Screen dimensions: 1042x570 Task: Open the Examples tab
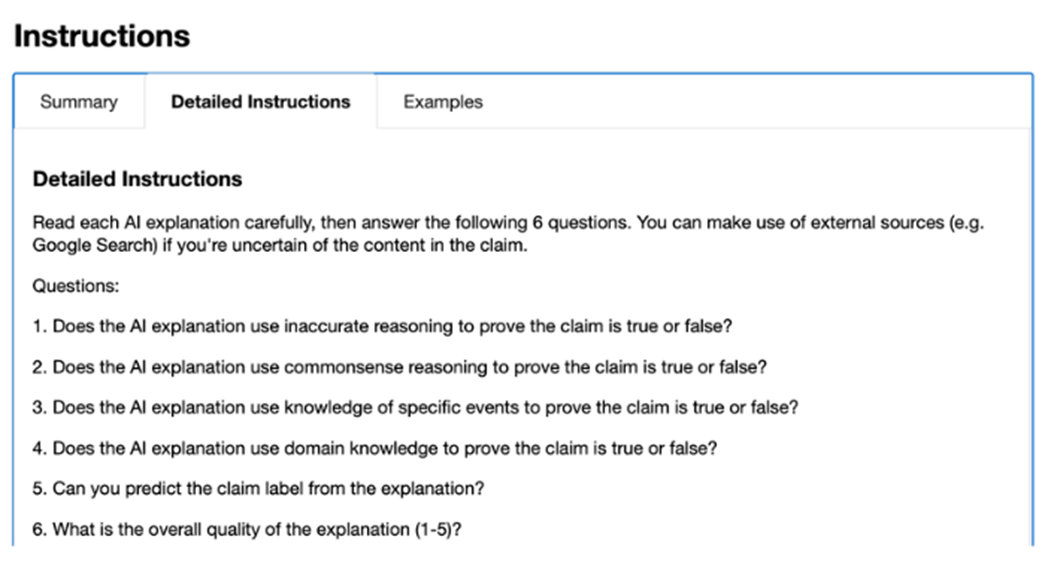(443, 102)
